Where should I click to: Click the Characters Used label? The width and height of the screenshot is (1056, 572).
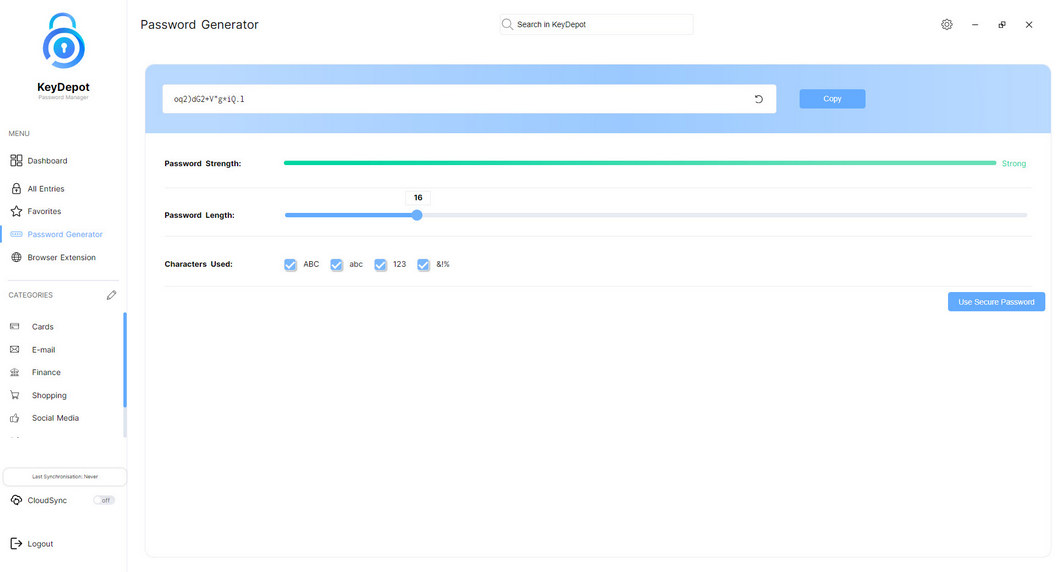pyautogui.click(x=198, y=264)
